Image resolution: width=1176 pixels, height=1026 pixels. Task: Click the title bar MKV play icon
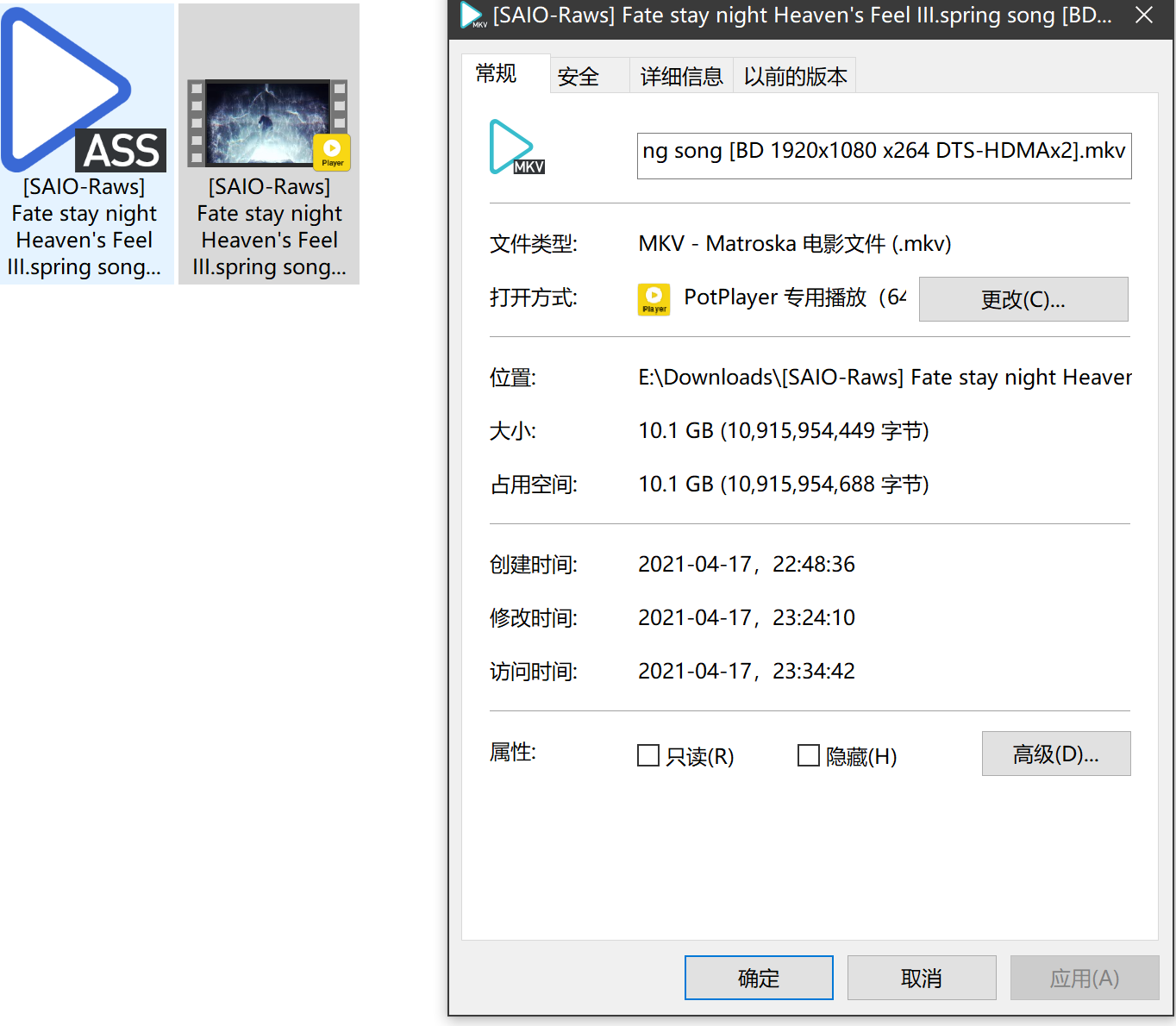tap(473, 16)
